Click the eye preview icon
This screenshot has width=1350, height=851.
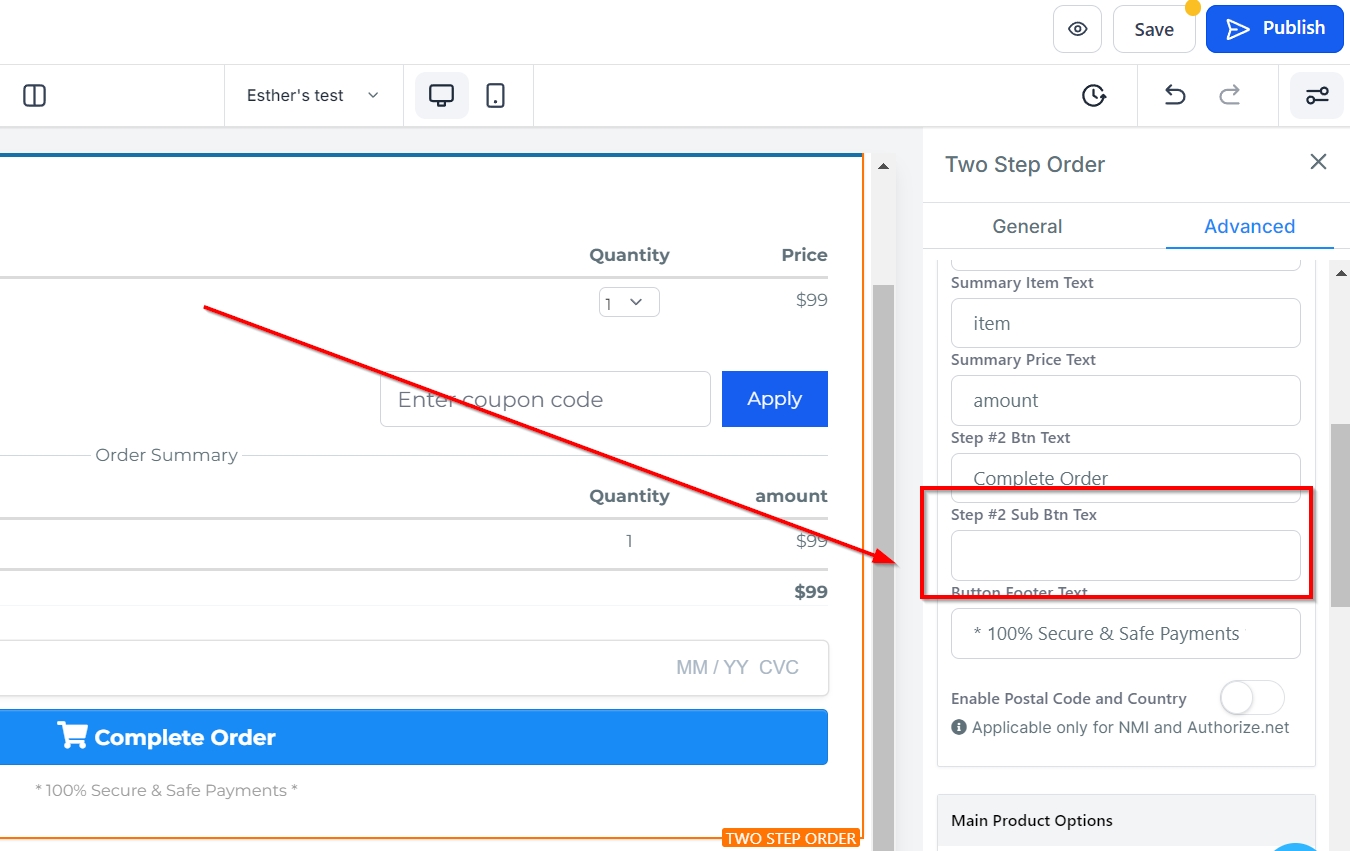(1077, 29)
